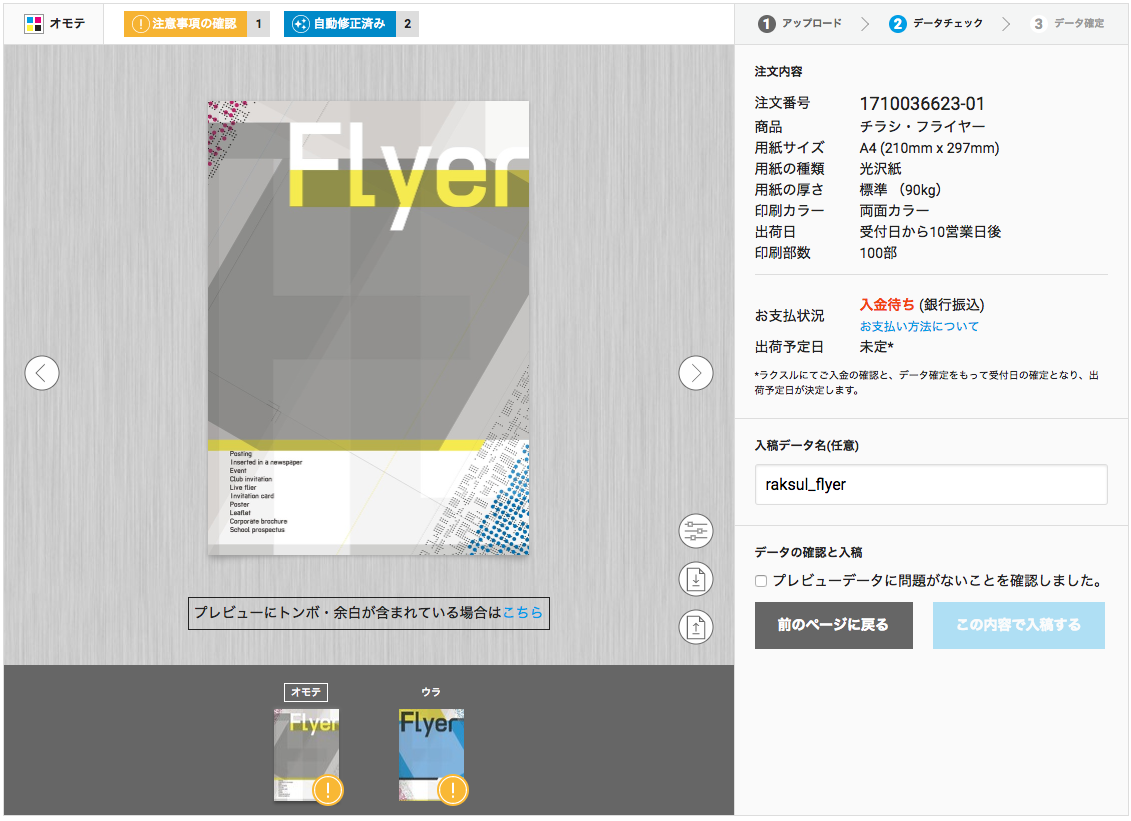Click the upload file icon
The image size is (1131, 821).
tap(696, 627)
